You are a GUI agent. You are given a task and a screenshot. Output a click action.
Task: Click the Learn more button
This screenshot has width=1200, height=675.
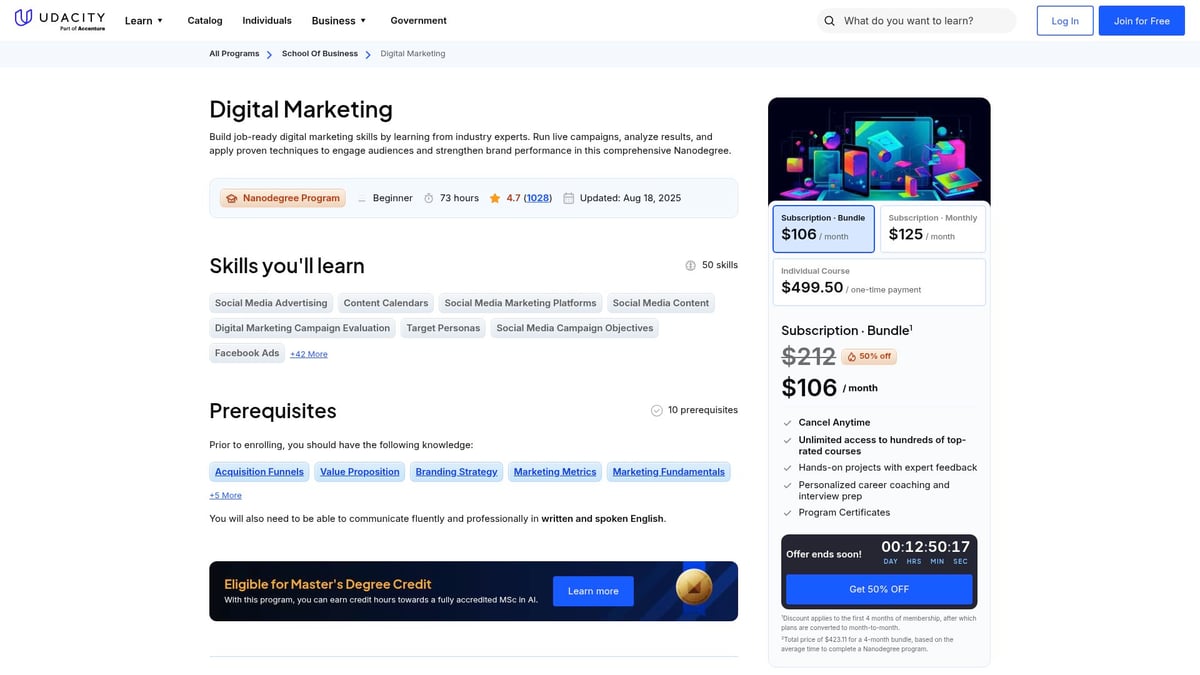(x=593, y=591)
